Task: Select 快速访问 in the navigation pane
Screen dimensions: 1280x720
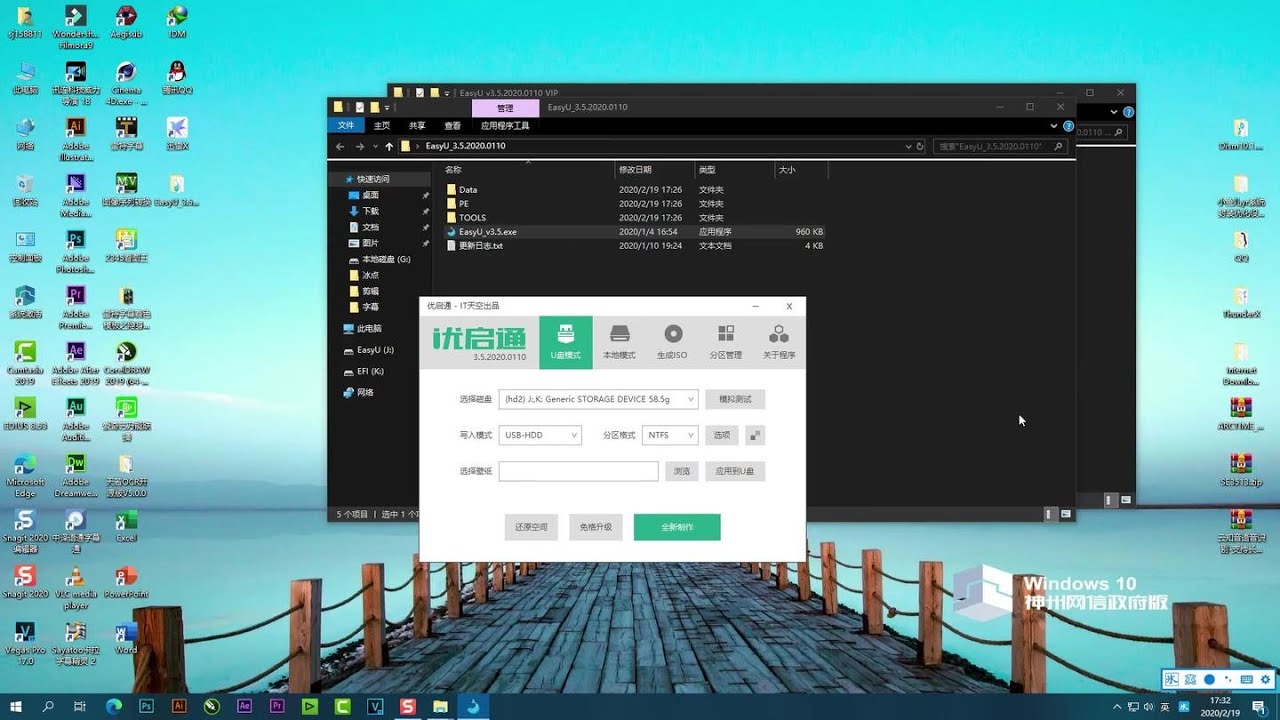Action: pos(374,179)
